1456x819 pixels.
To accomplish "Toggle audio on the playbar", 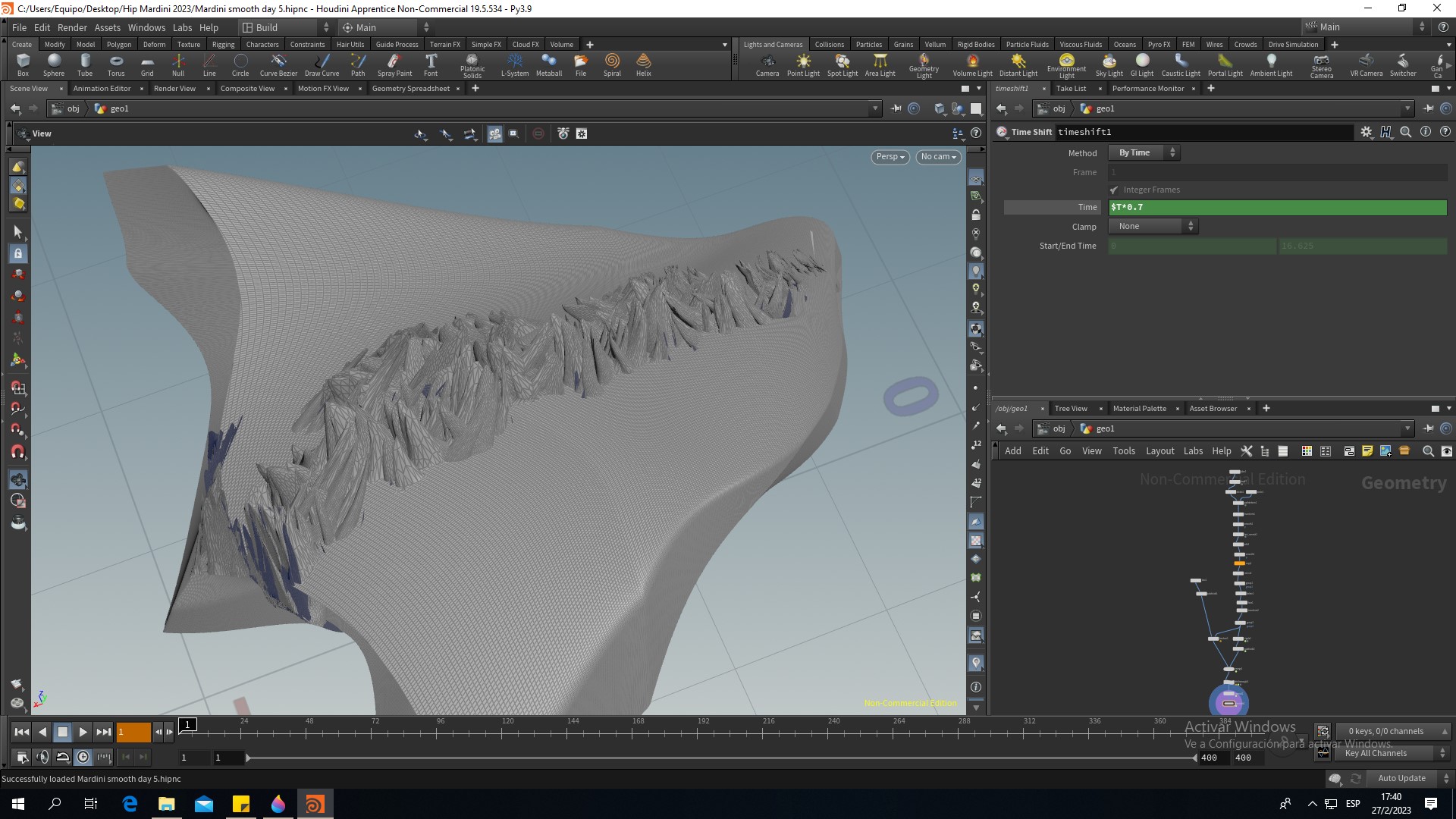I will coord(42,757).
